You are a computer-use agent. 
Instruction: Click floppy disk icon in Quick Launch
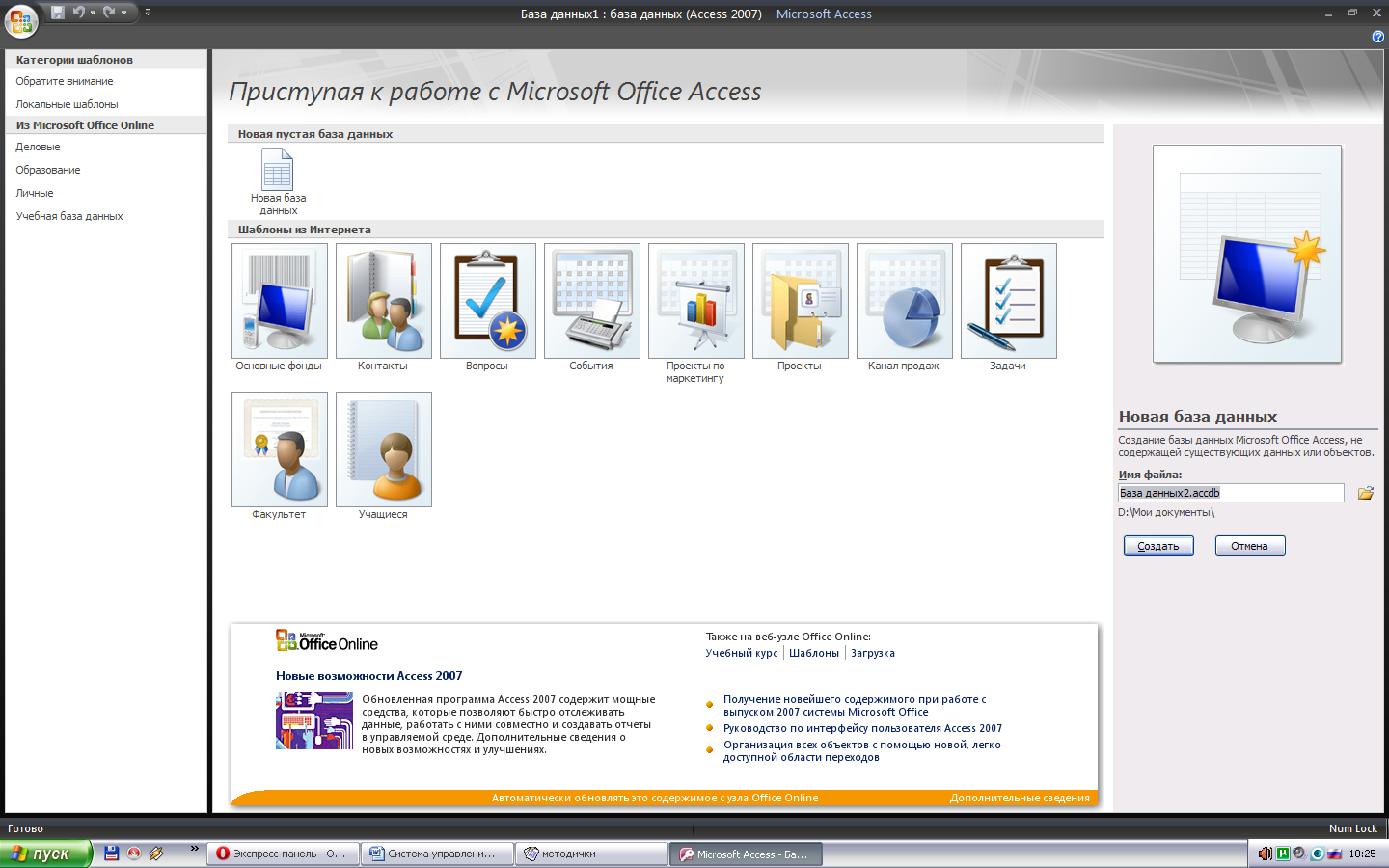tap(111, 854)
